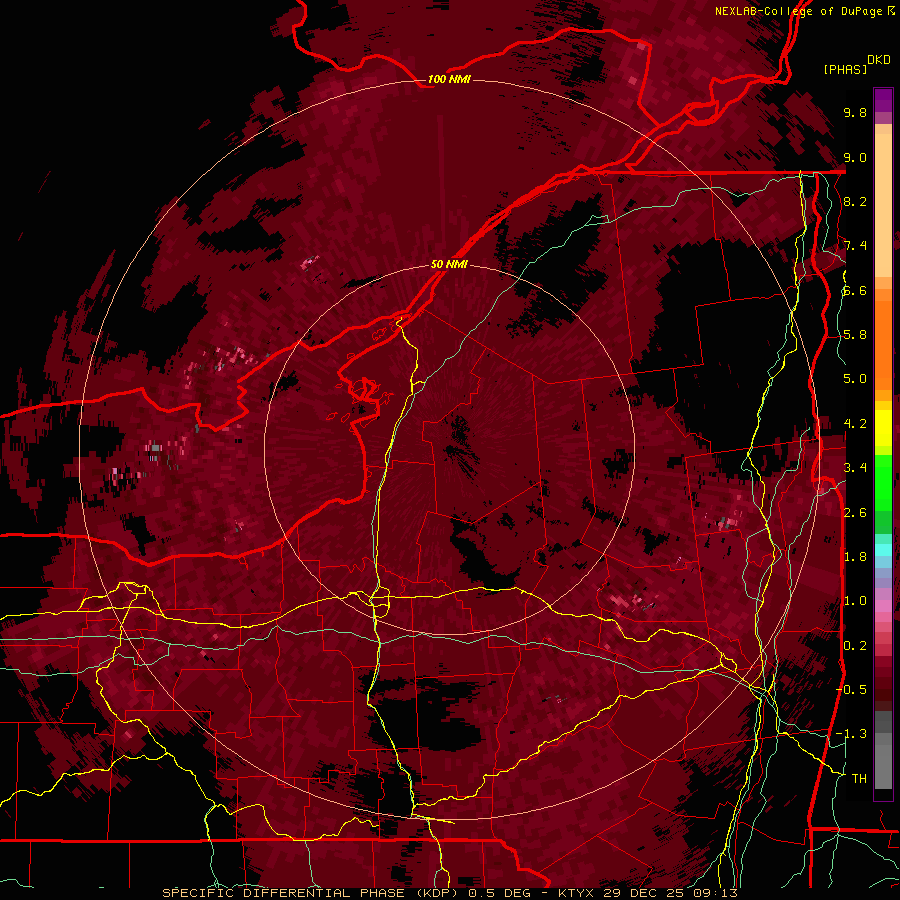The height and width of the screenshot is (900, 900).
Task: Click the gray segment at bottom of color bar
Action: click(883, 763)
